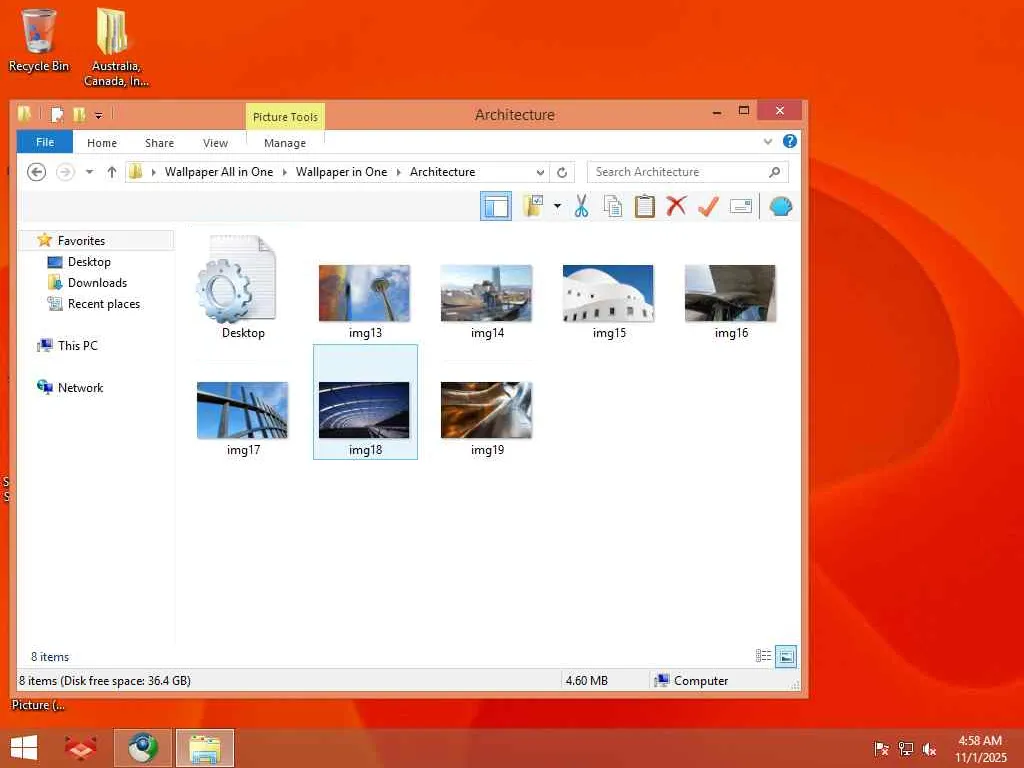1024x768 pixels.
Task: Click the muted volume tray icon
Action: coord(929,748)
